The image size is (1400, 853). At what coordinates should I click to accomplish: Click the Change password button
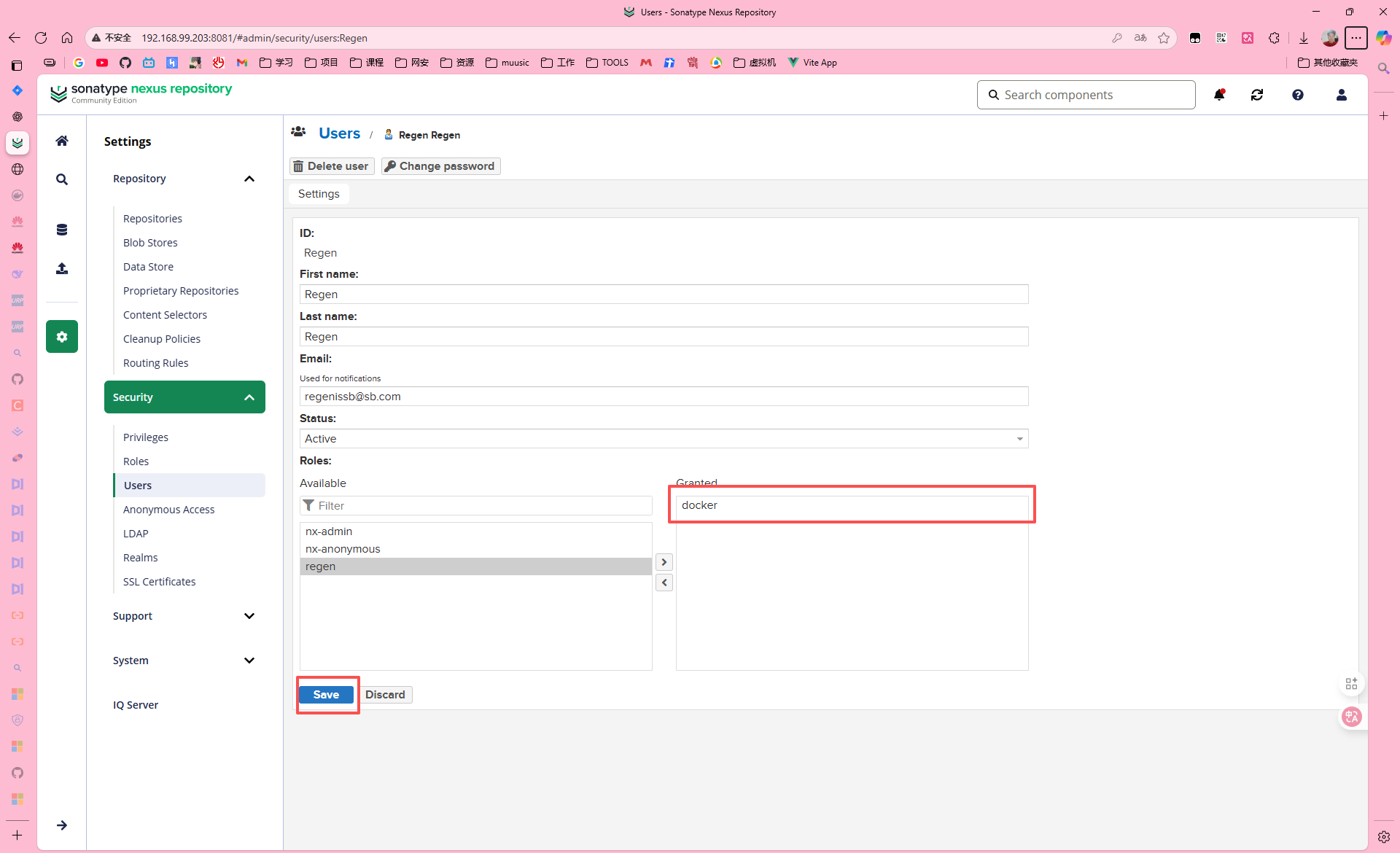[x=440, y=166]
